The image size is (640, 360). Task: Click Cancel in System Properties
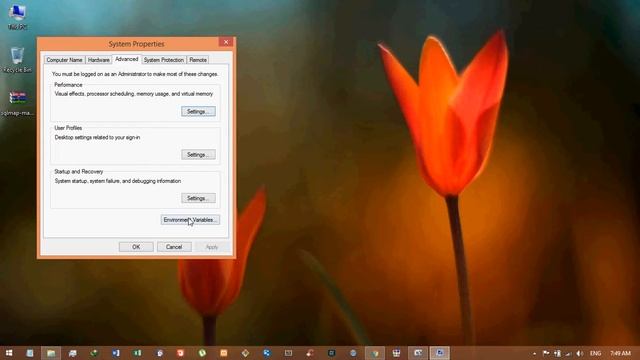coord(174,247)
